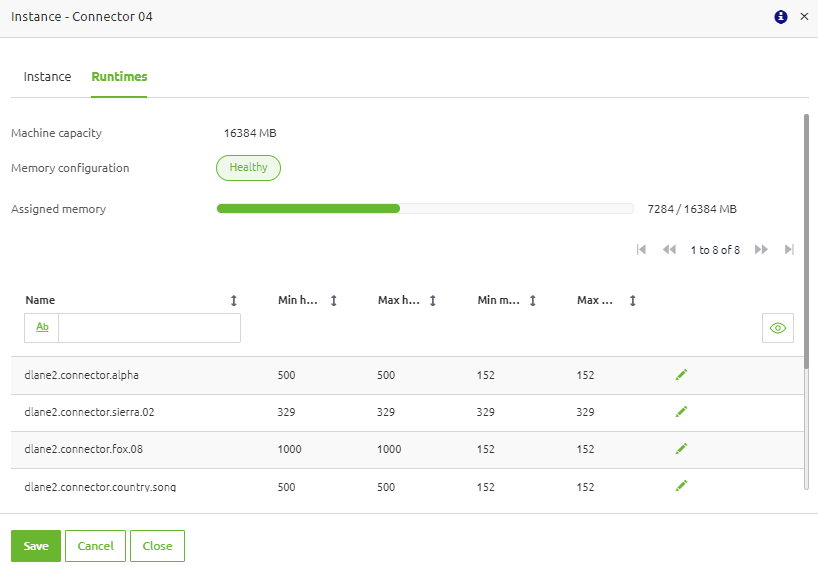Sort by the Min heap column arrow
The width and height of the screenshot is (818, 570).
click(334, 300)
